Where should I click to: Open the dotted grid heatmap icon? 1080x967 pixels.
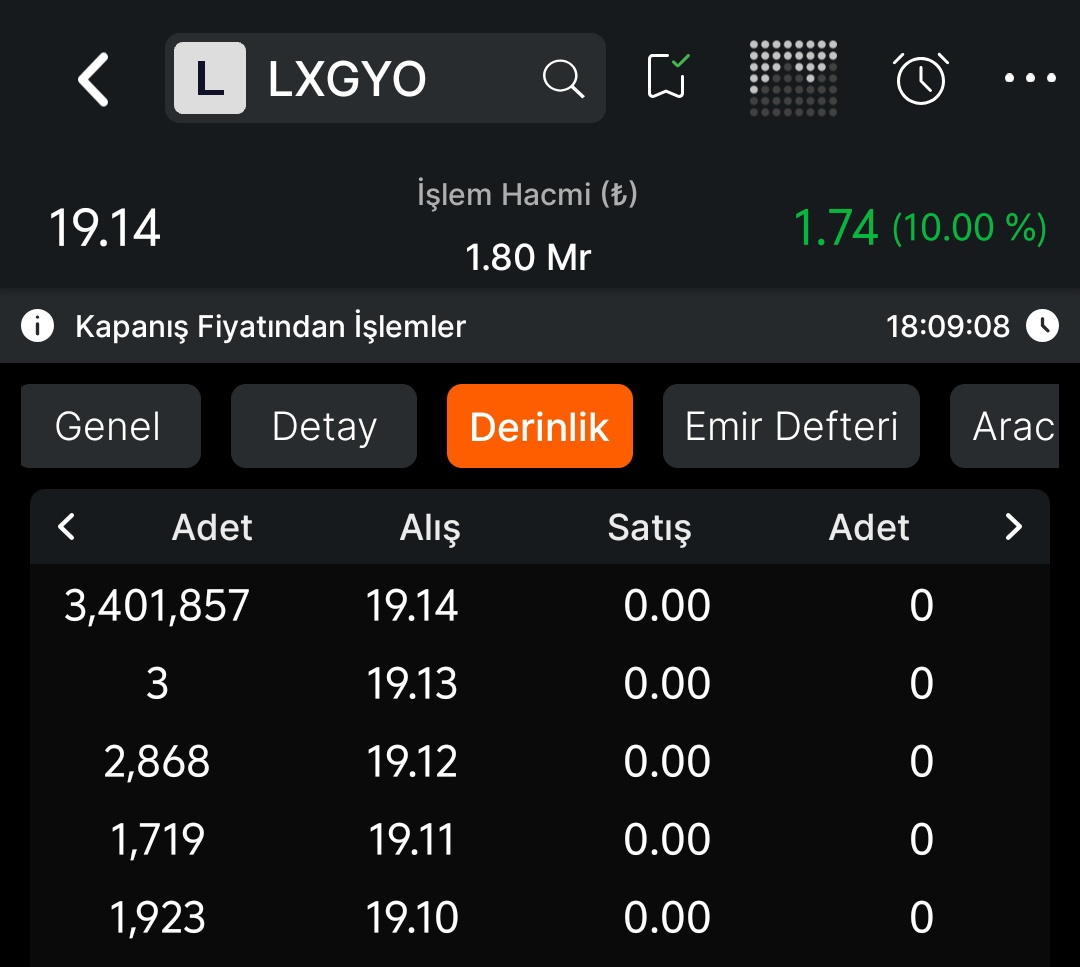(x=793, y=78)
